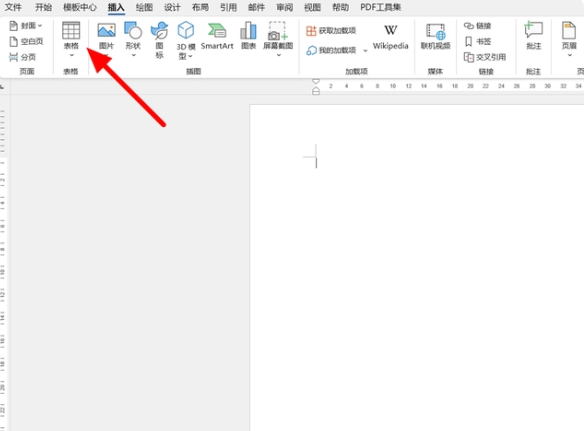Insert 联机视频 online video
Viewport: 584px width, 431px height.
pyautogui.click(x=435, y=37)
